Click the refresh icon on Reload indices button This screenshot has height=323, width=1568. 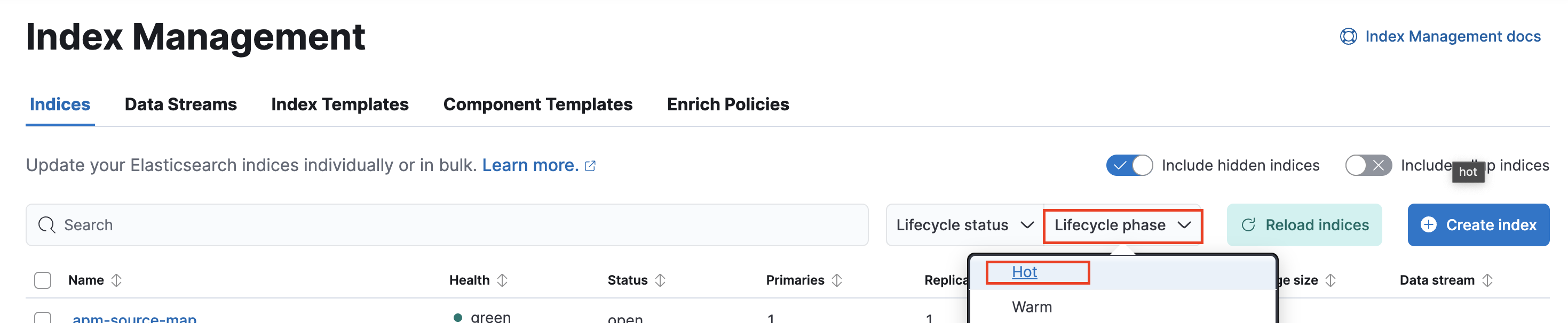(1248, 224)
